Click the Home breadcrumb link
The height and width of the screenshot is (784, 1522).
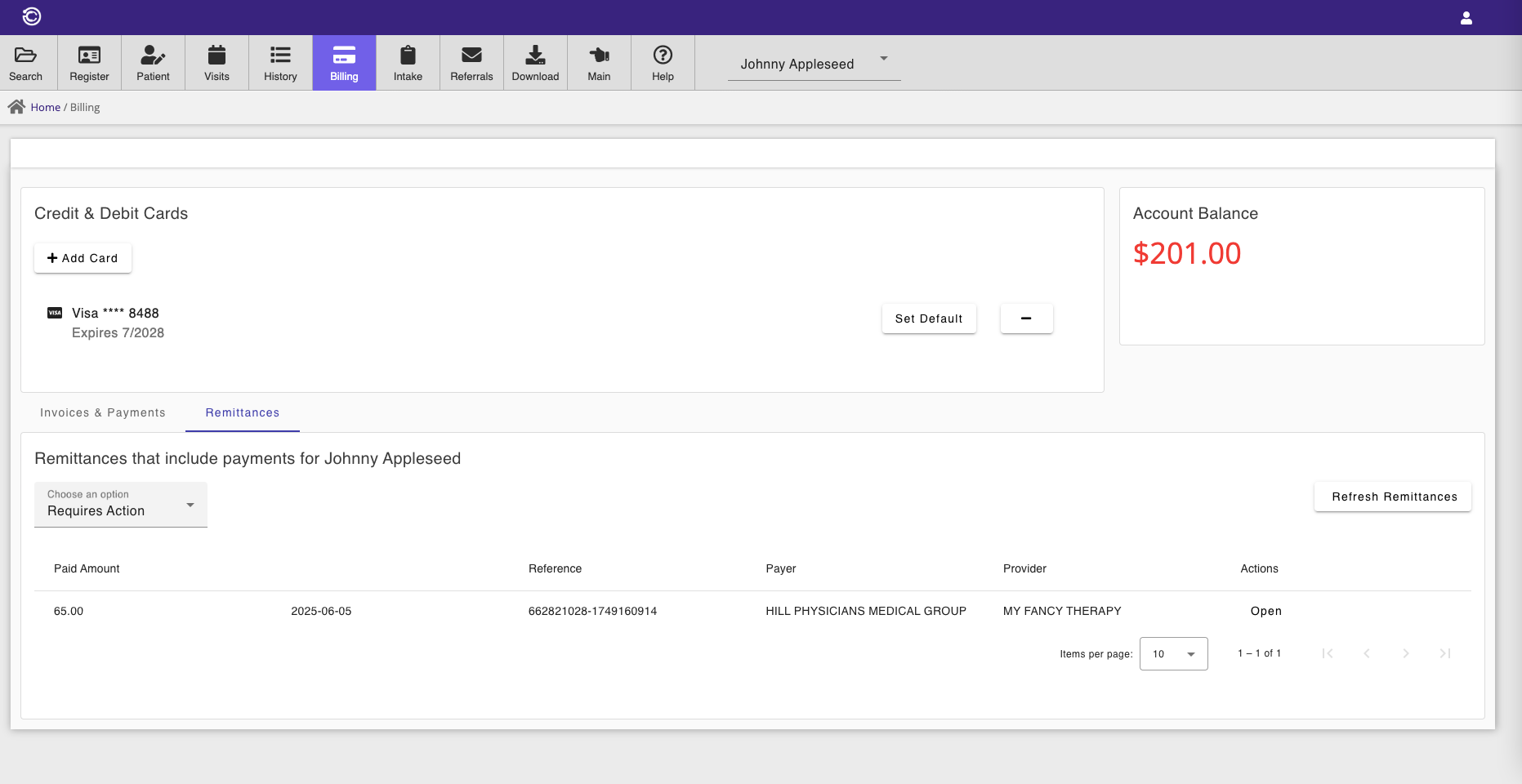(46, 108)
